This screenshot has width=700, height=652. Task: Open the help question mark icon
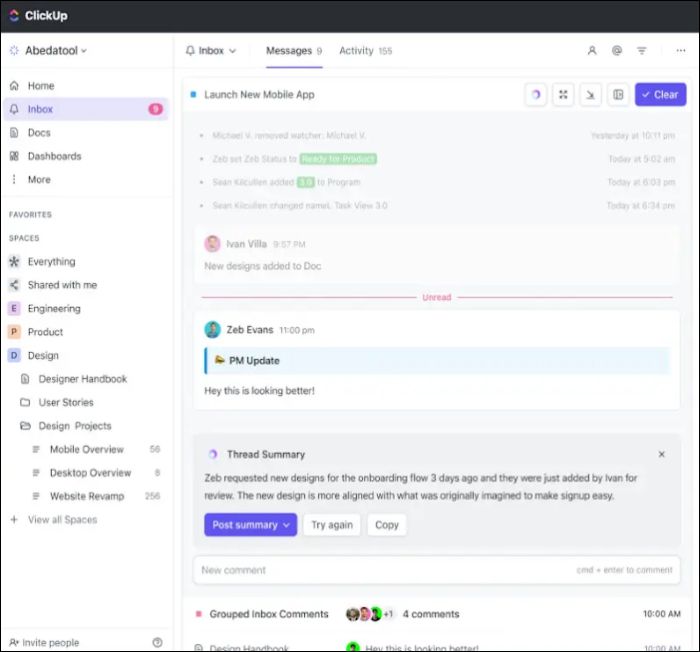(x=157, y=642)
